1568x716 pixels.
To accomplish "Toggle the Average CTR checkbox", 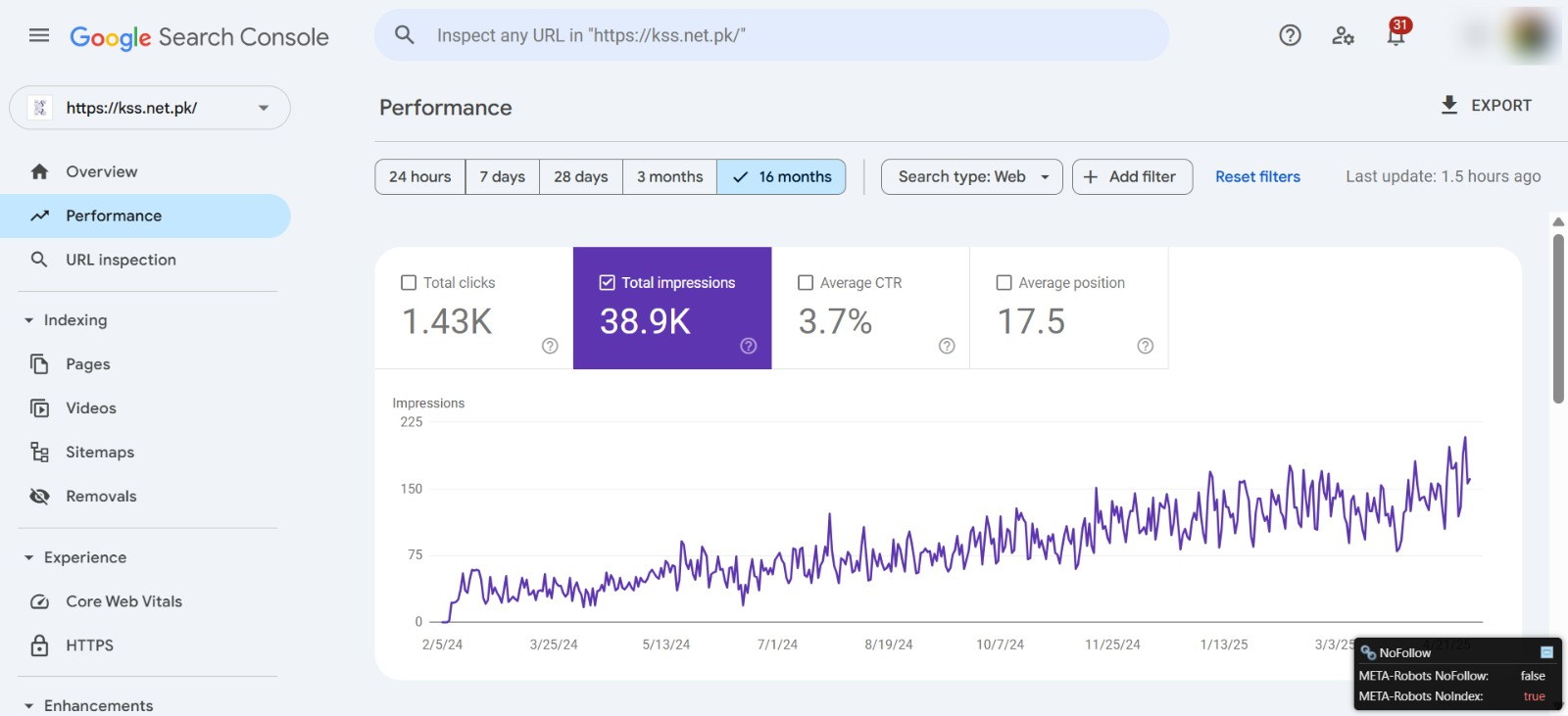I will coord(806,282).
